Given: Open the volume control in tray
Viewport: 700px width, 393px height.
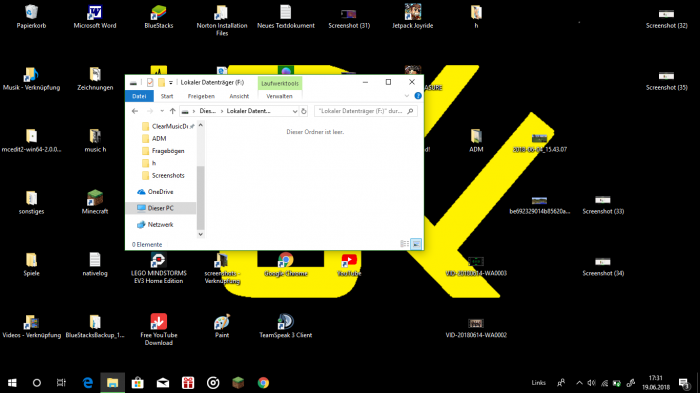Looking at the screenshot, I should tap(592, 383).
